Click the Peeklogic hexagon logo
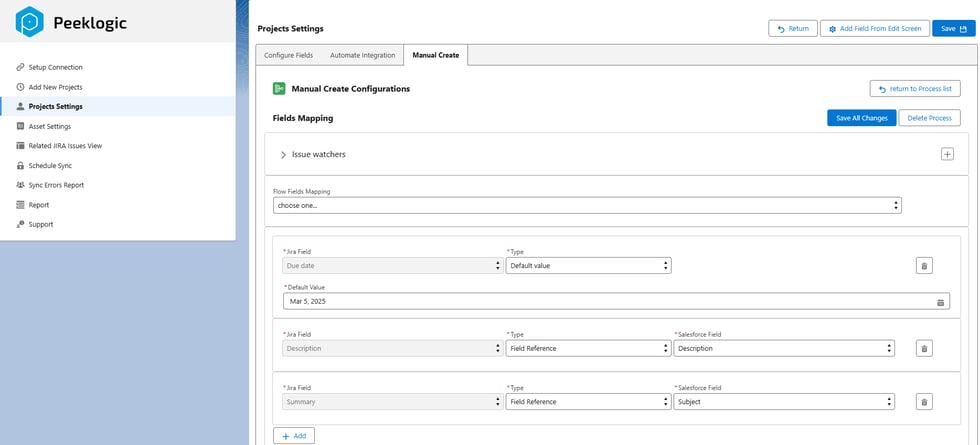 [29, 22]
